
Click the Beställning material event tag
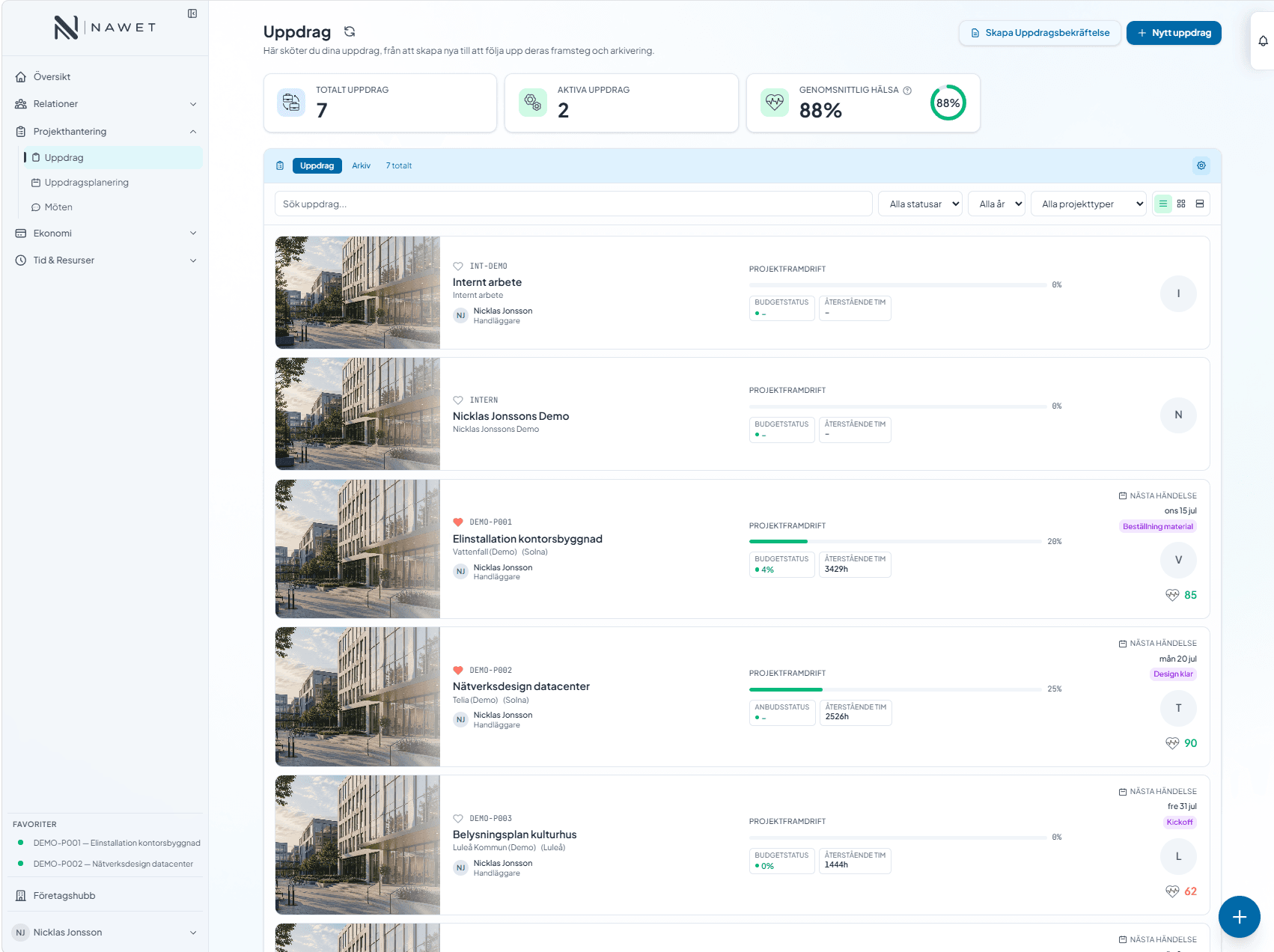pyautogui.click(x=1157, y=527)
